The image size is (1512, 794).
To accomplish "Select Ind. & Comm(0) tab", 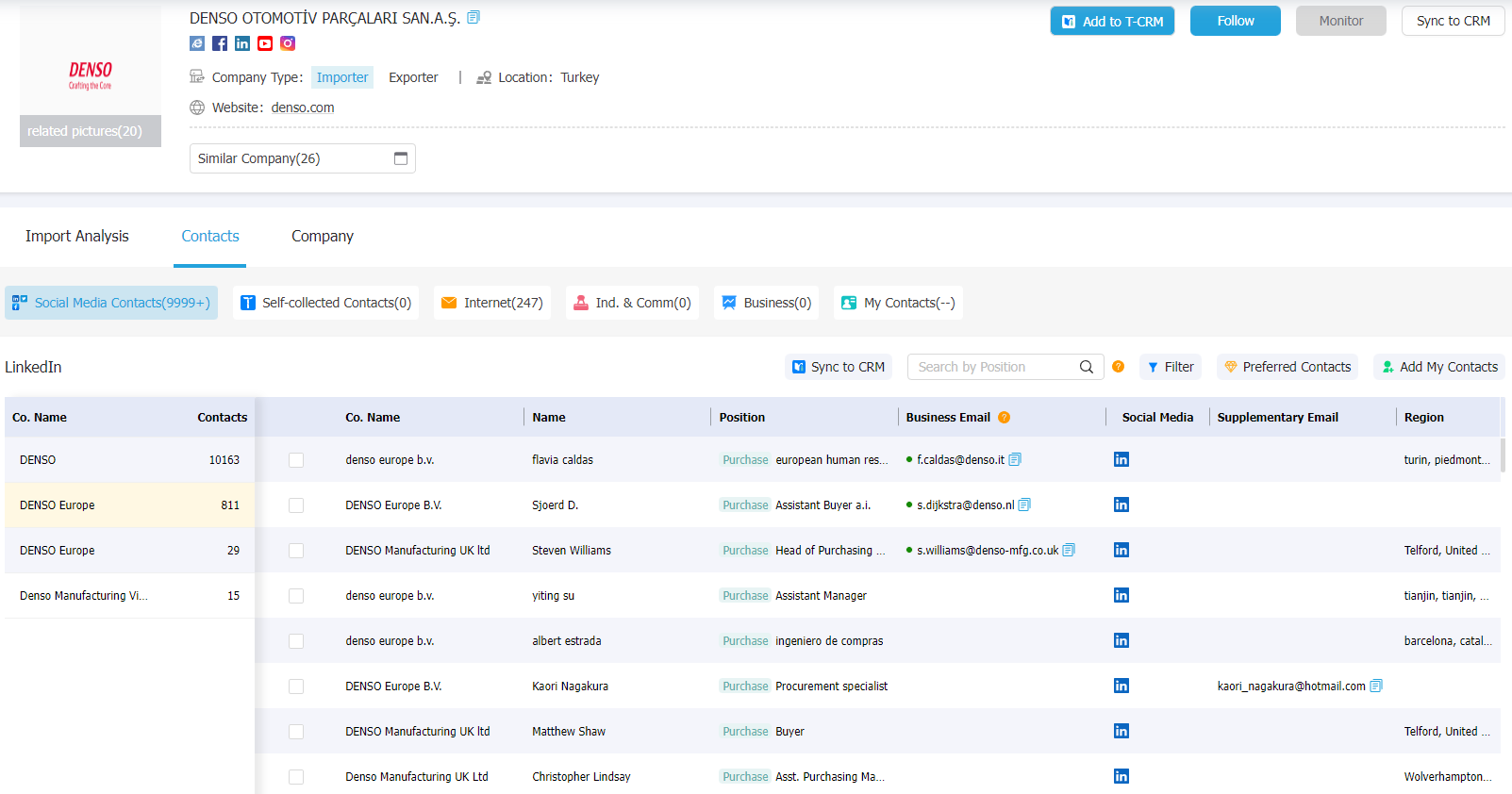I will 633,303.
